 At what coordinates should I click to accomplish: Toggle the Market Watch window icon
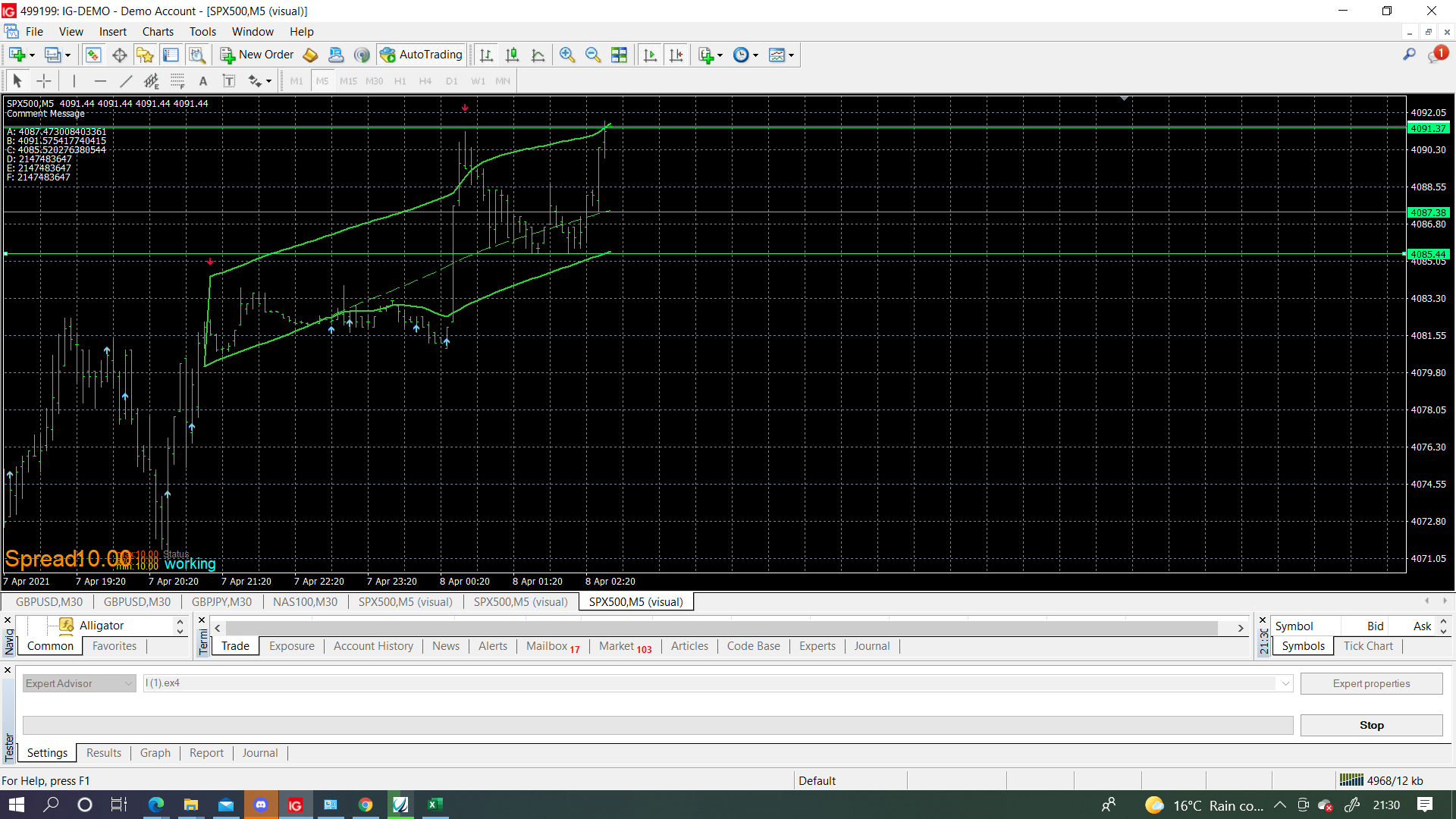(93, 55)
